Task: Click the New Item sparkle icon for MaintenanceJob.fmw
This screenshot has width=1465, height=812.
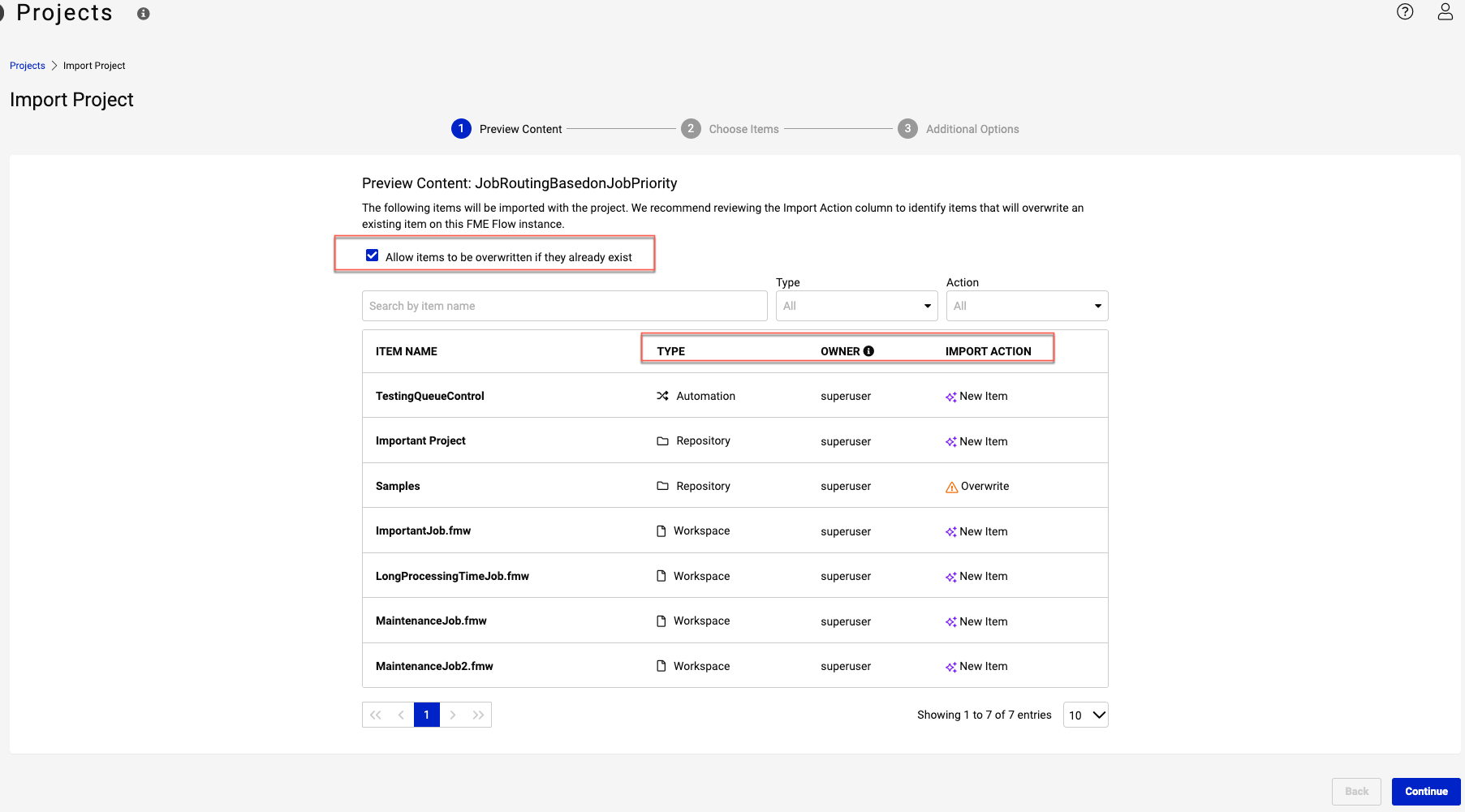Action: (951, 622)
